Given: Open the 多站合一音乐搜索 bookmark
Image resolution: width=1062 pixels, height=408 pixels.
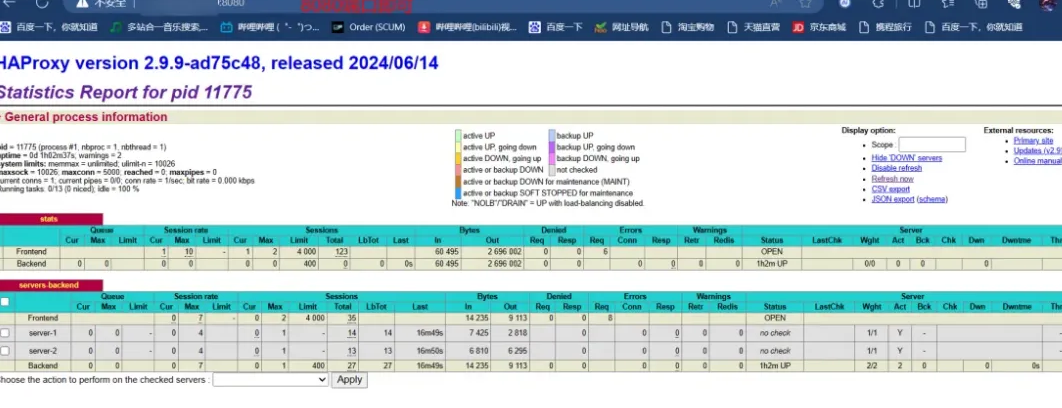Looking at the screenshot, I should (x=158, y=28).
